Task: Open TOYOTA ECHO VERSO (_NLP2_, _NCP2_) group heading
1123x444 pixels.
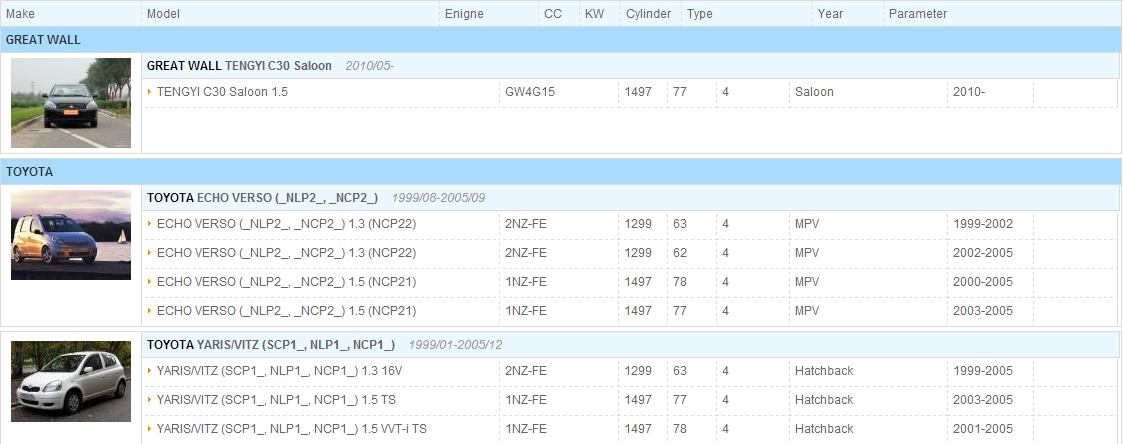Action: (x=262, y=198)
